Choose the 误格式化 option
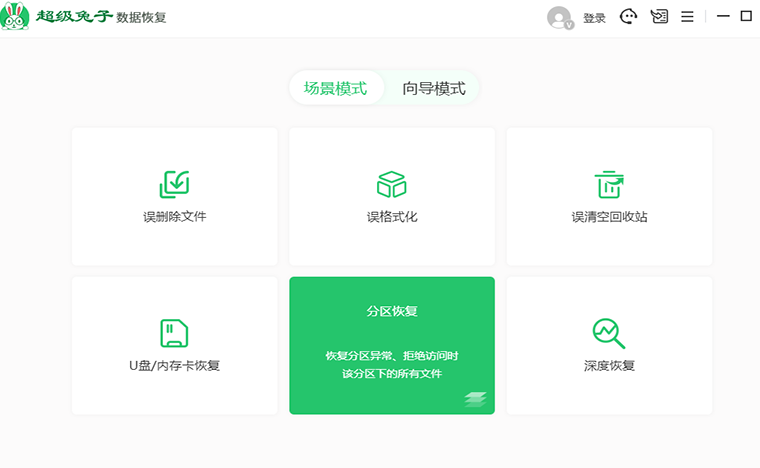760x468 pixels. pos(391,216)
